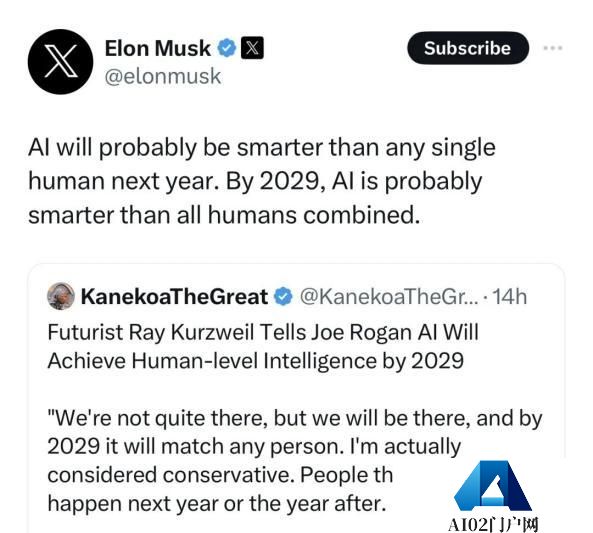Image resolution: width=593 pixels, height=533 pixels.
Task: Click the @elonmusk handle
Action: (x=163, y=76)
